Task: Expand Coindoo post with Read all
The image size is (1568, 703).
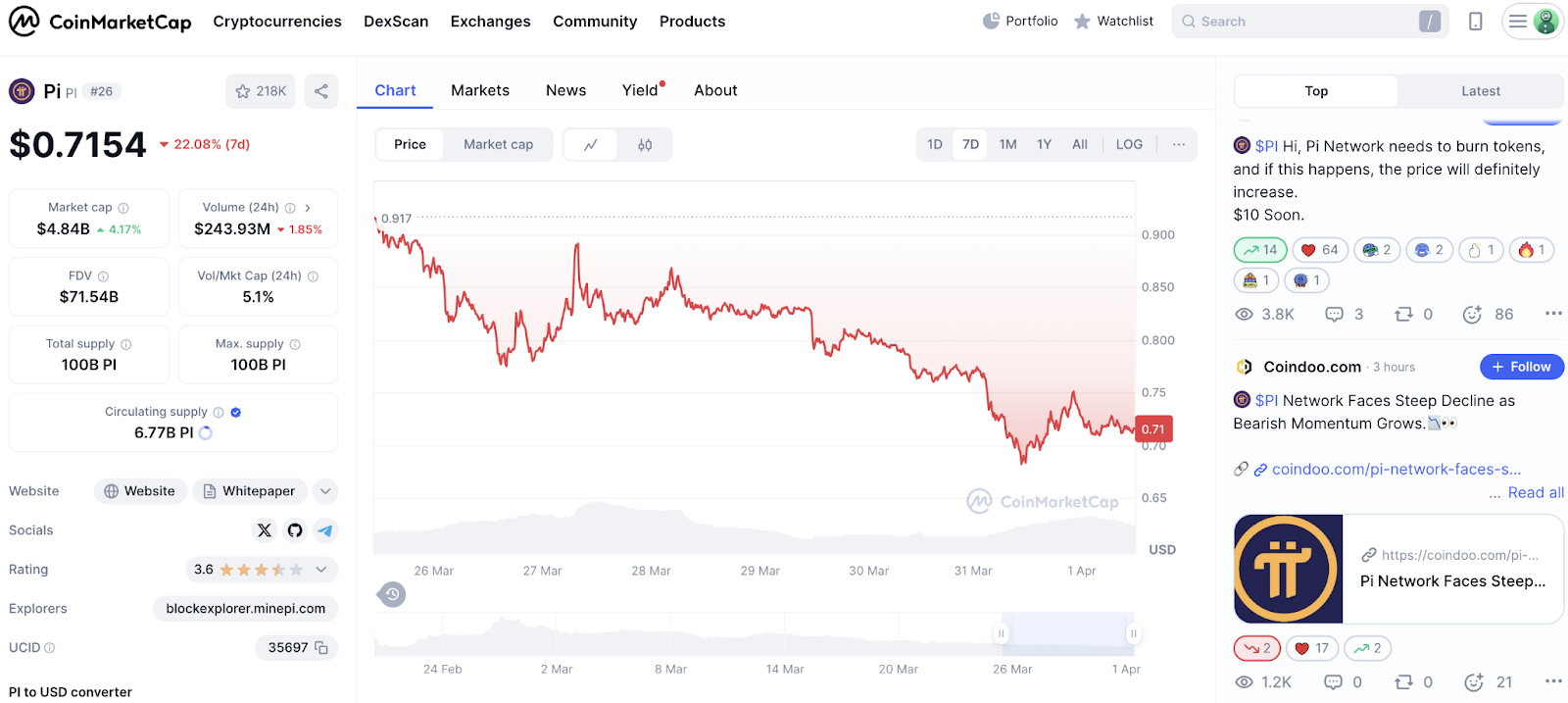Action: coord(1536,492)
